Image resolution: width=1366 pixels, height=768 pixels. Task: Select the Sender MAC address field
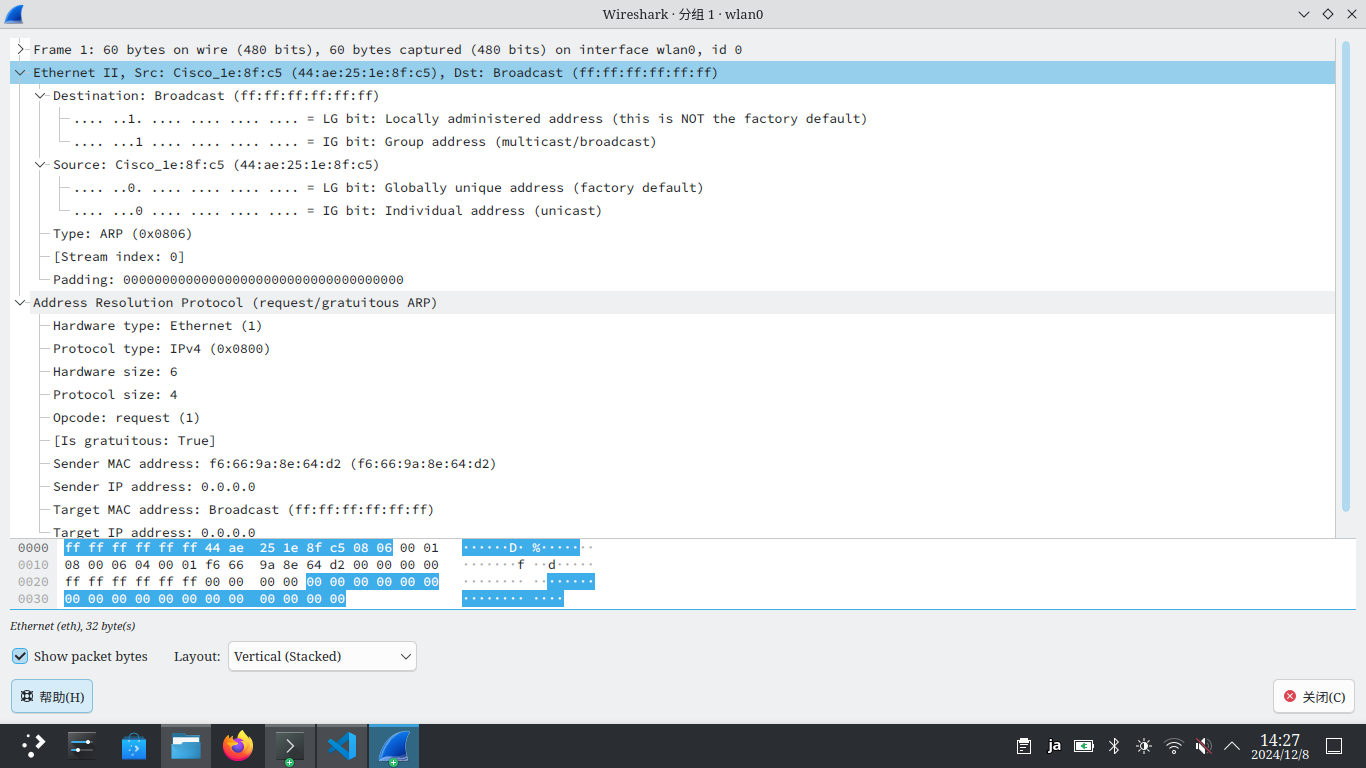pyautogui.click(x=274, y=464)
